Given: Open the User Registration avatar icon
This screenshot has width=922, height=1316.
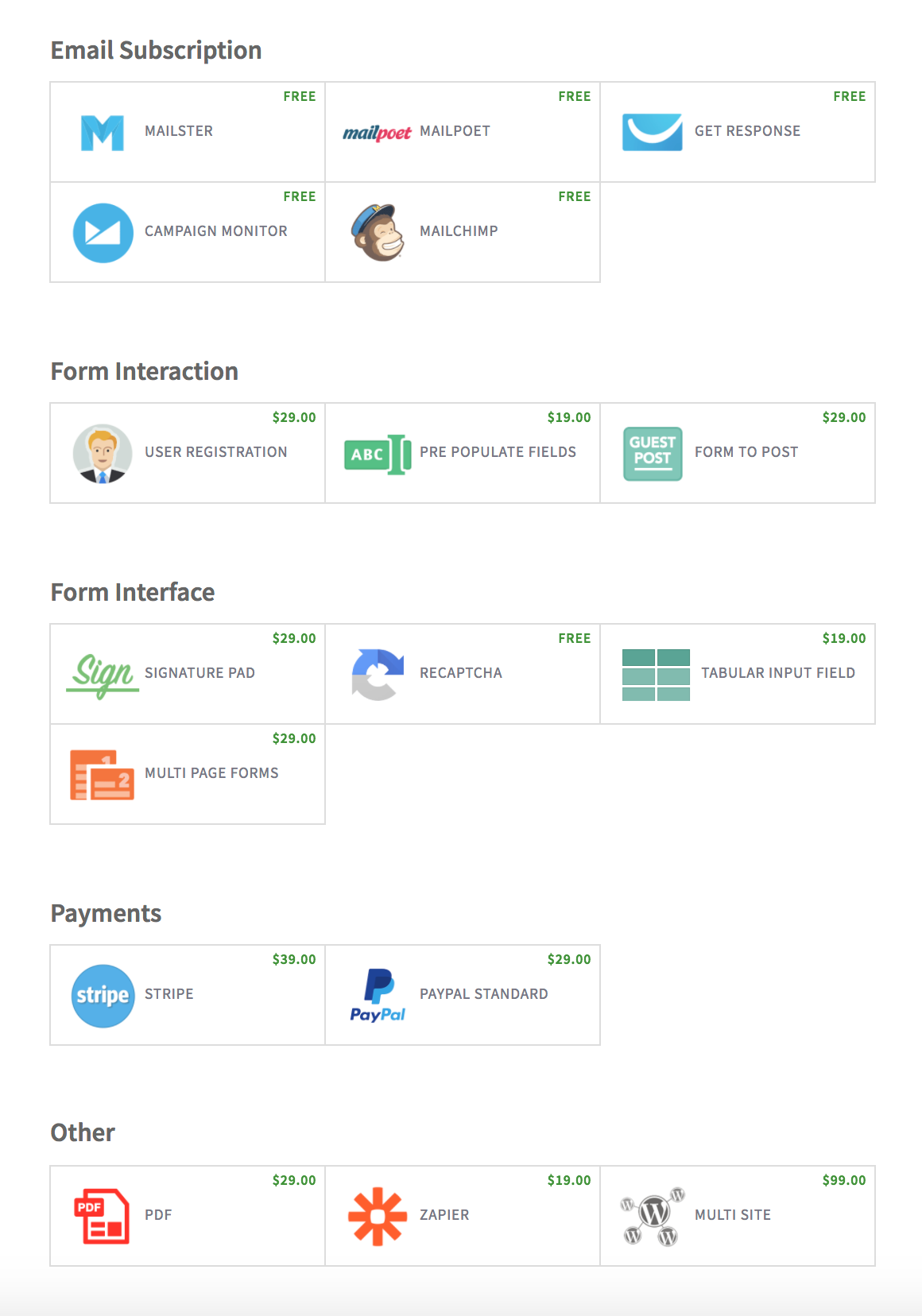Looking at the screenshot, I should [103, 454].
